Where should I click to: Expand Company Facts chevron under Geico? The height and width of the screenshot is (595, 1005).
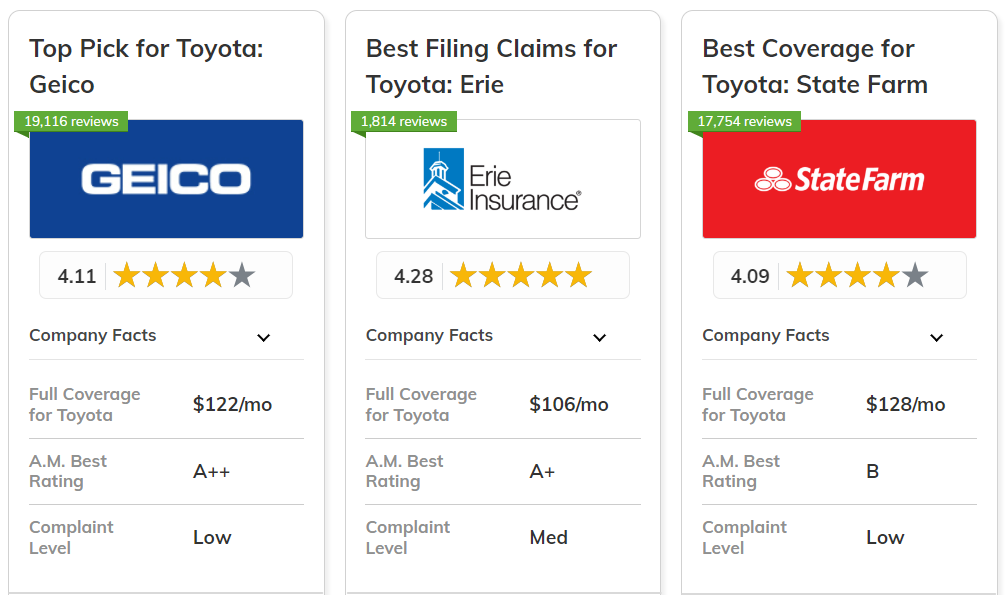click(263, 337)
